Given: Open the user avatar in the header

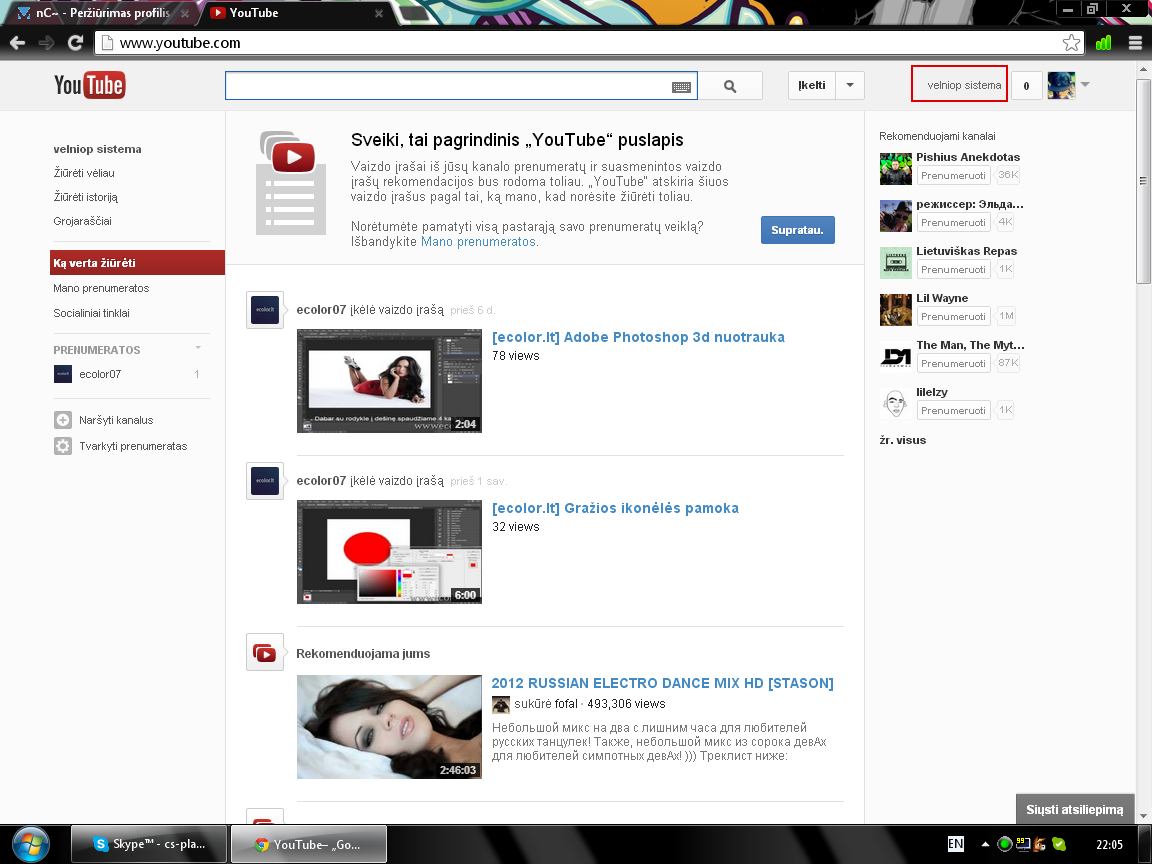Looking at the screenshot, I should [x=1061, y=85].
